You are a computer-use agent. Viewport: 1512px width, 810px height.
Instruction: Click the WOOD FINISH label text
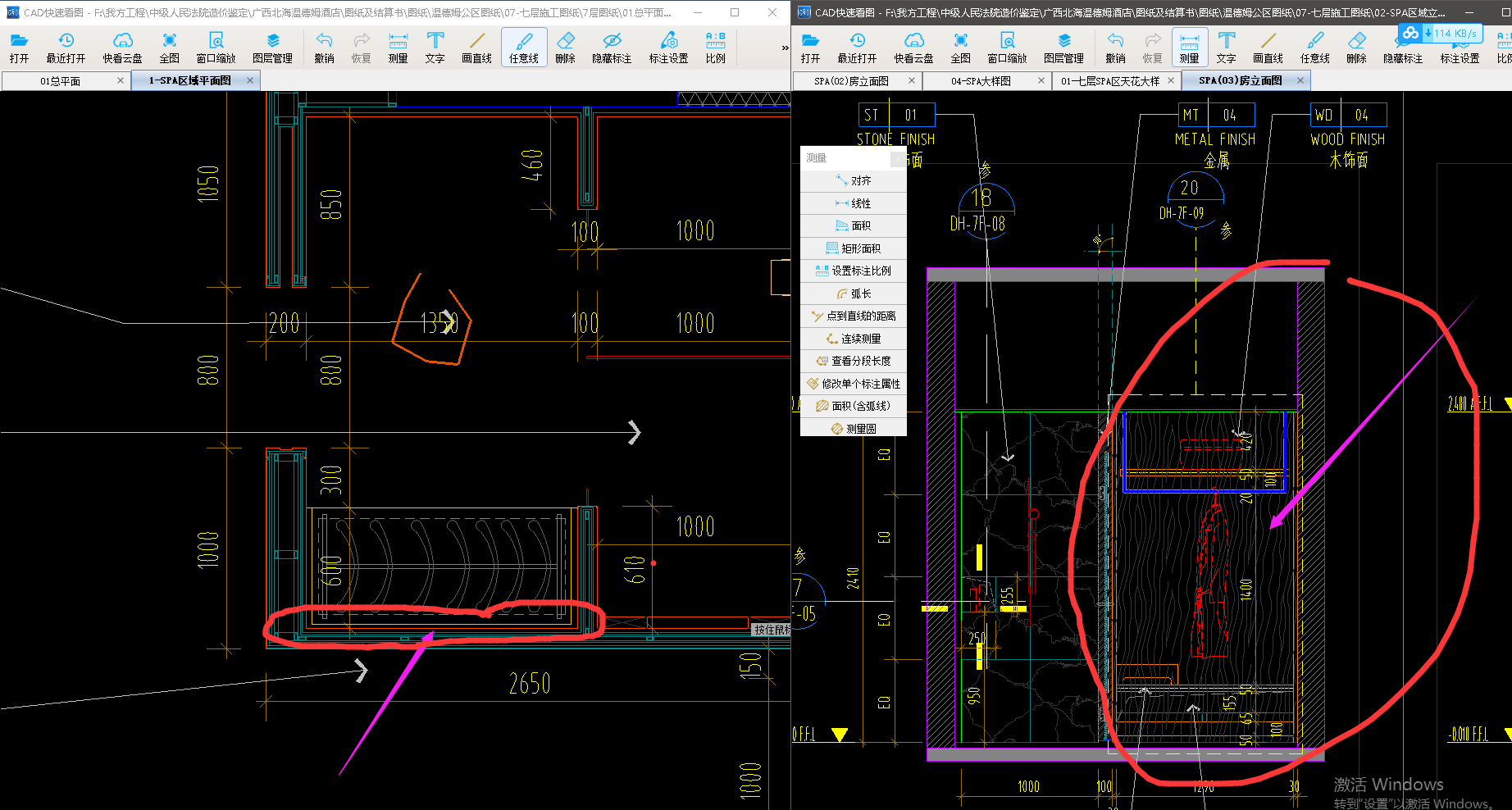1347,139
